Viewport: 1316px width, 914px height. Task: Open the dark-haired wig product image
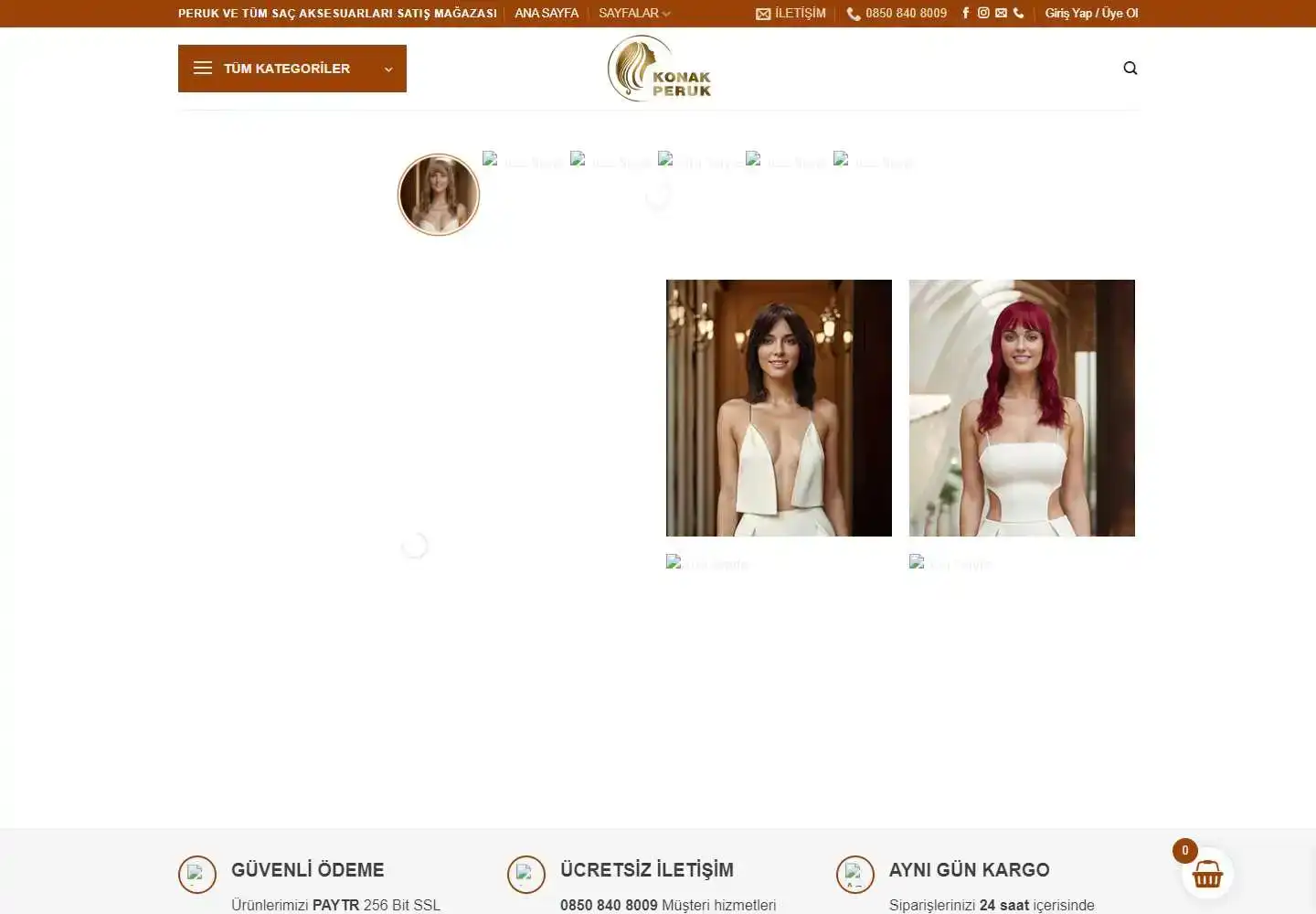point(779,408)
